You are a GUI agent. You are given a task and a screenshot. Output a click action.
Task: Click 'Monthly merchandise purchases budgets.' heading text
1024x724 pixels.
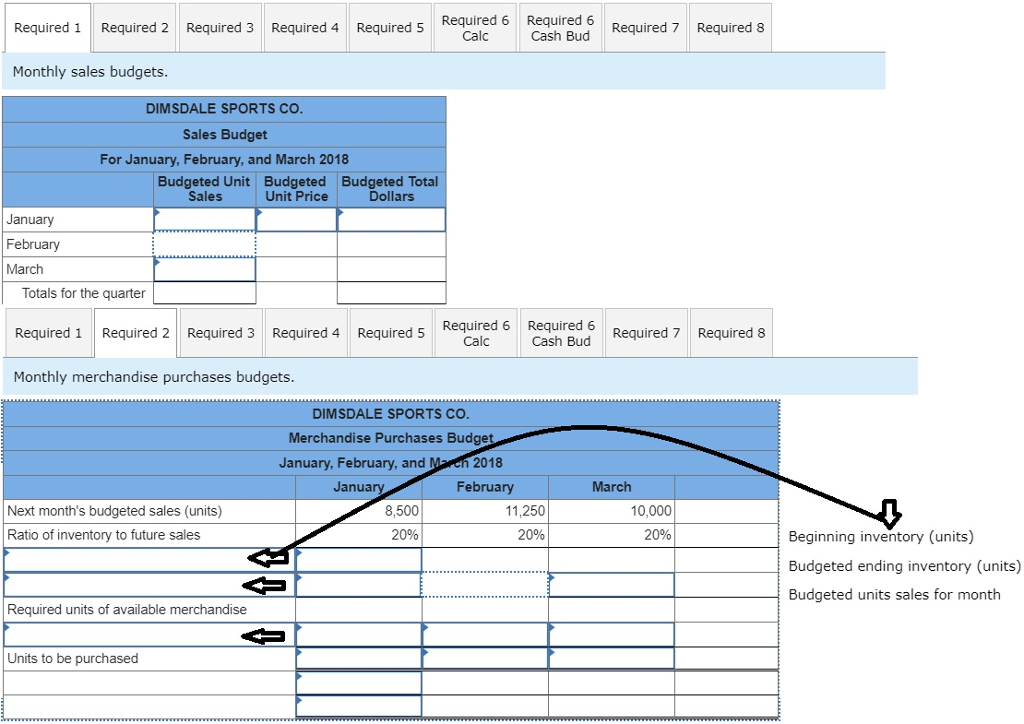pyautogui.click(x=153, y=377)
